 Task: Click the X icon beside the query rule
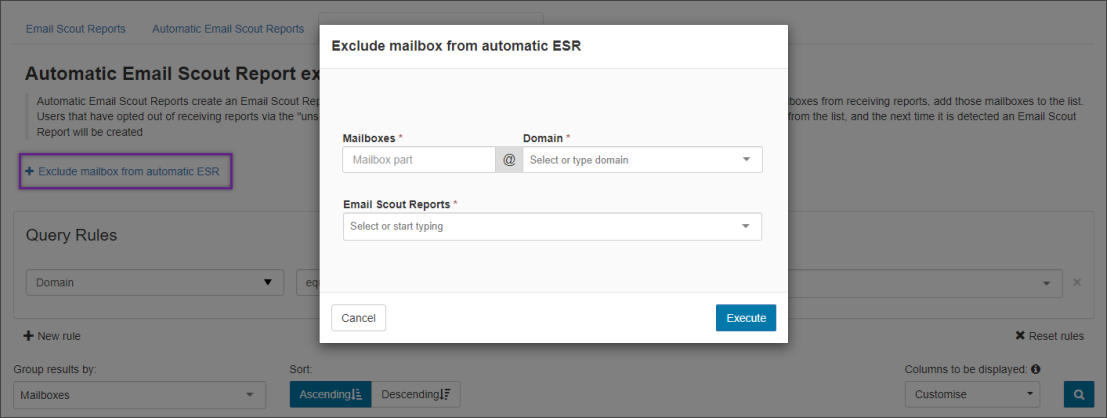(x=1077, y=283)
